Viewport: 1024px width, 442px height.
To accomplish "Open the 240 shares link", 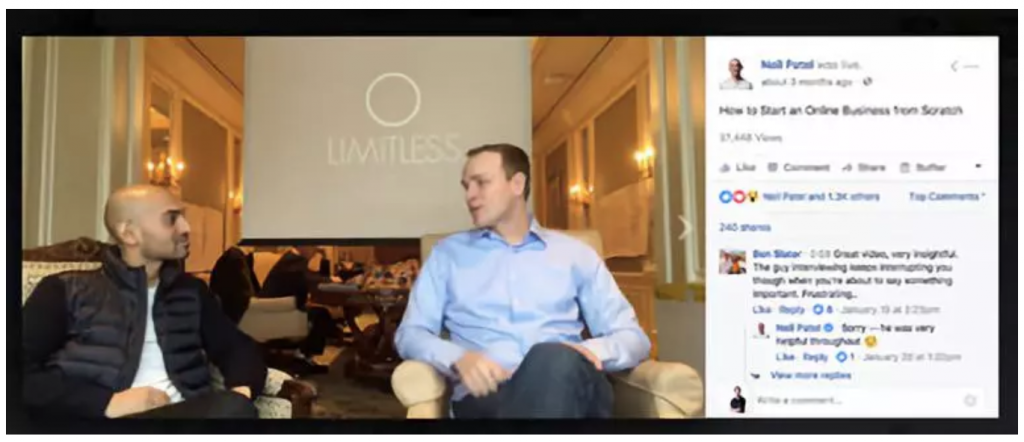I will click(744, 227).
